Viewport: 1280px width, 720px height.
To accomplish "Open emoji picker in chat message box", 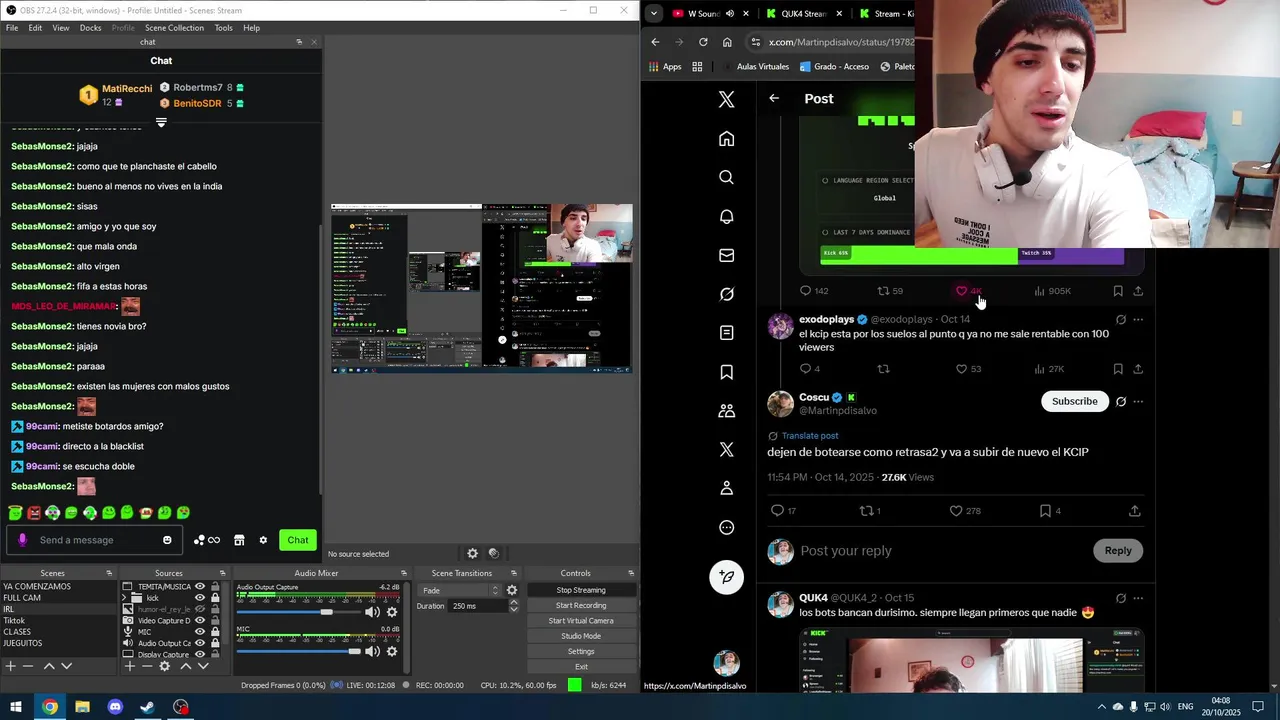I will click(167, 540).
